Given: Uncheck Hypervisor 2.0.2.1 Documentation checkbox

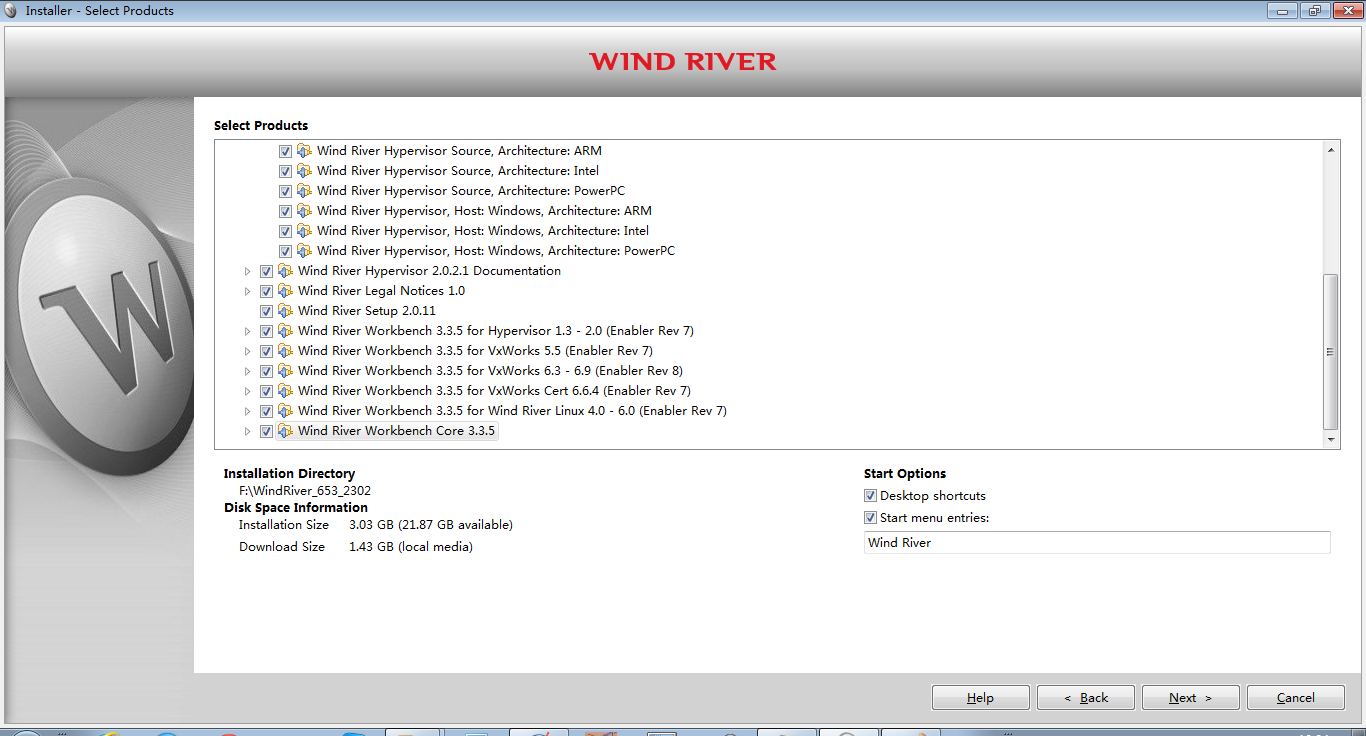Looking at the screenshot, I should pos(266,271).
